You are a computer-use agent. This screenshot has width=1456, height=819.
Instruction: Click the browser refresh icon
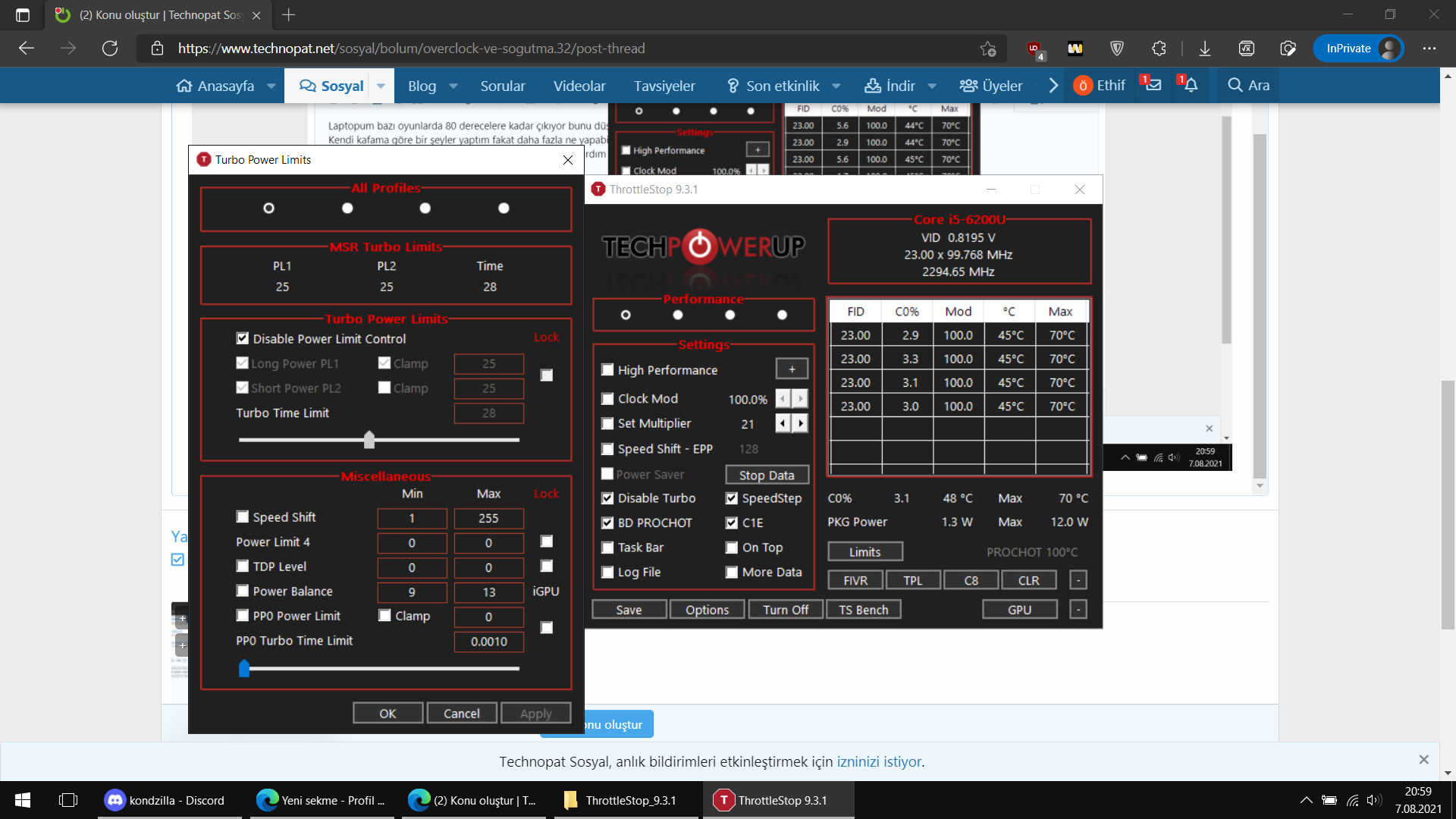[x=110, y=49]
